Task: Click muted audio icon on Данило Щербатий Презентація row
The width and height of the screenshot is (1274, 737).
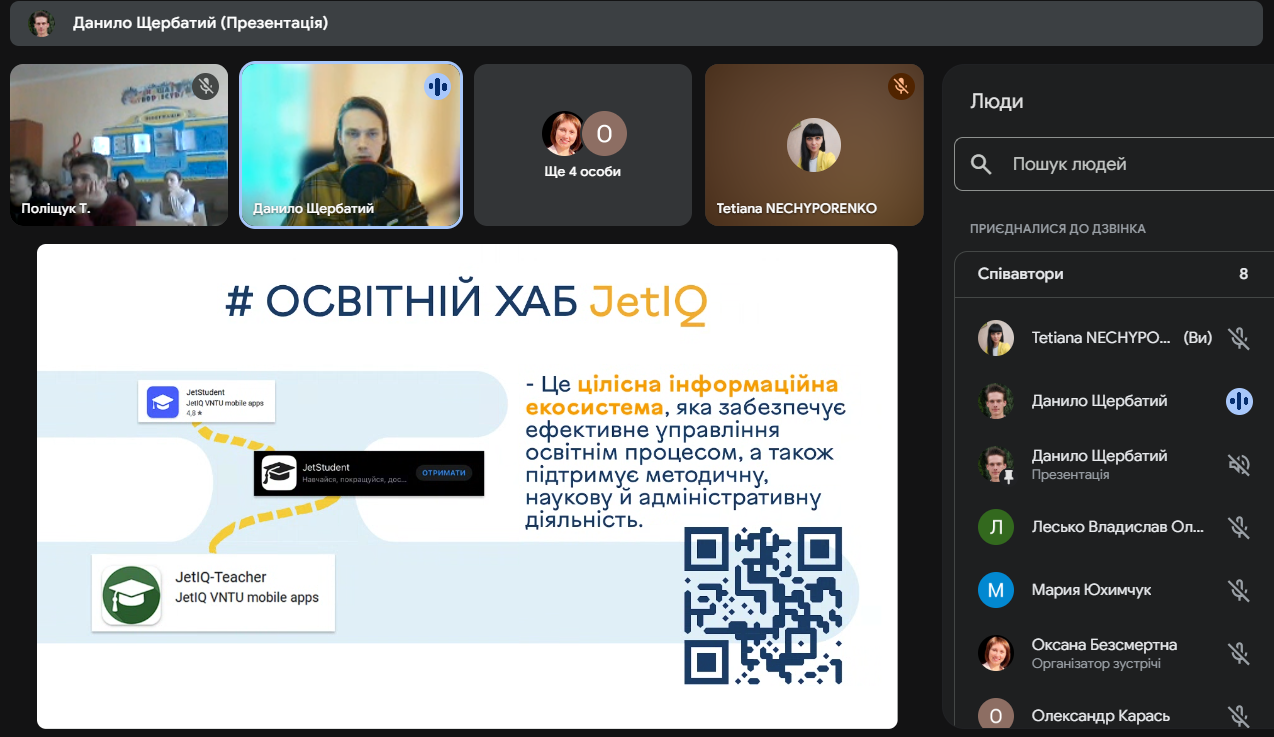Action: click(x=1239, y=464)
